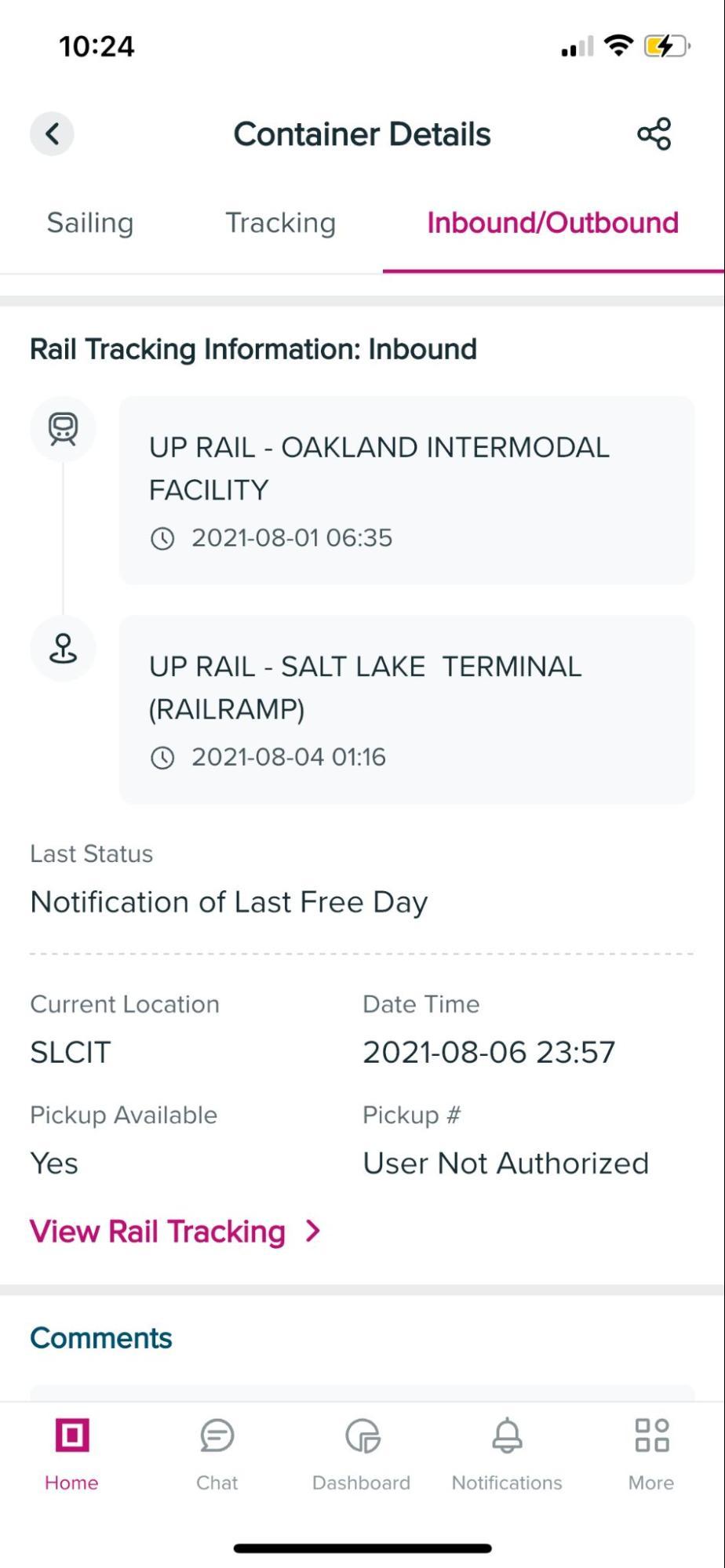Tap the location pin icon for Salt Lake

tap(63, 649)
